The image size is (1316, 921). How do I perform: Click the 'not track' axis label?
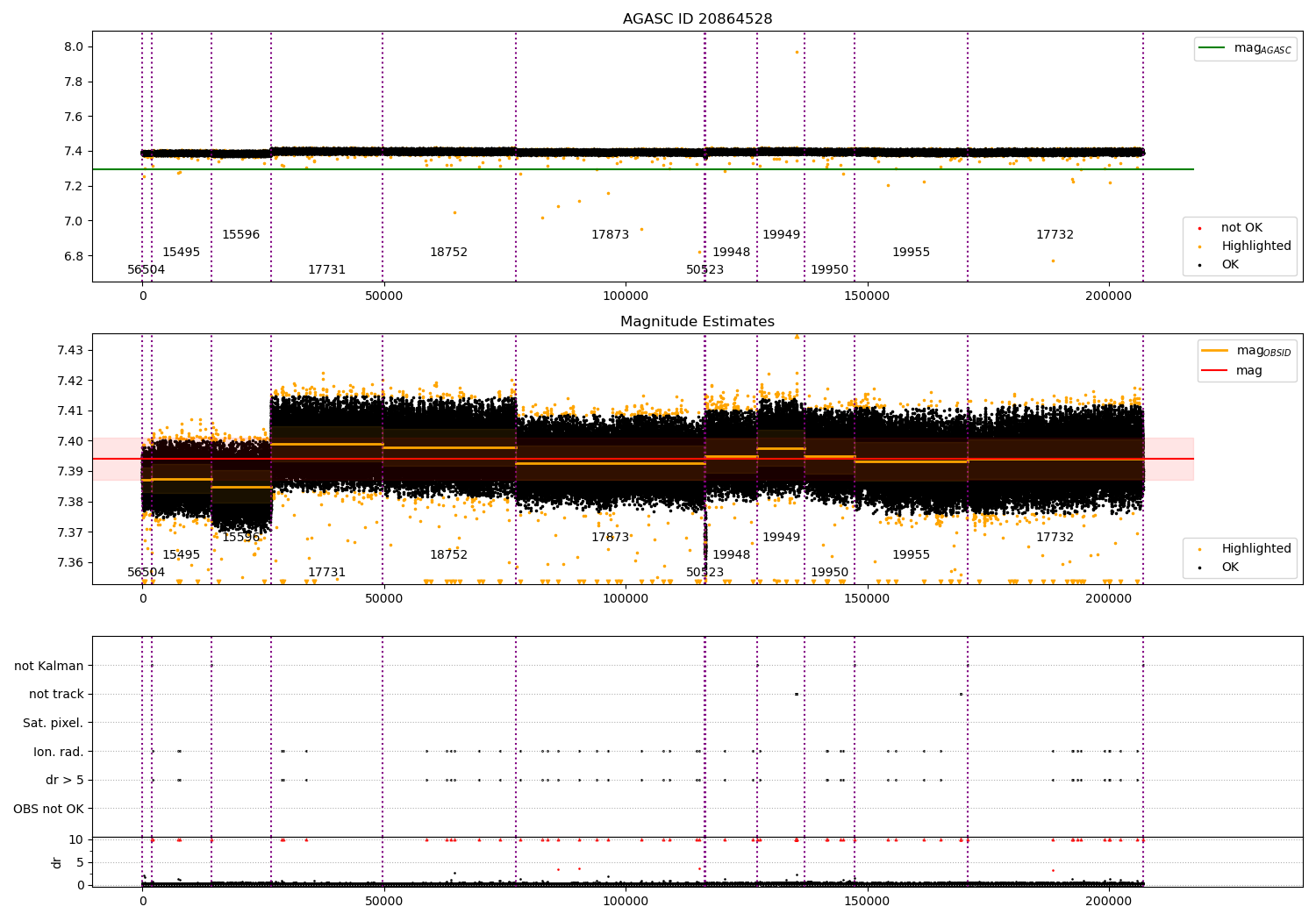[56, 695]
